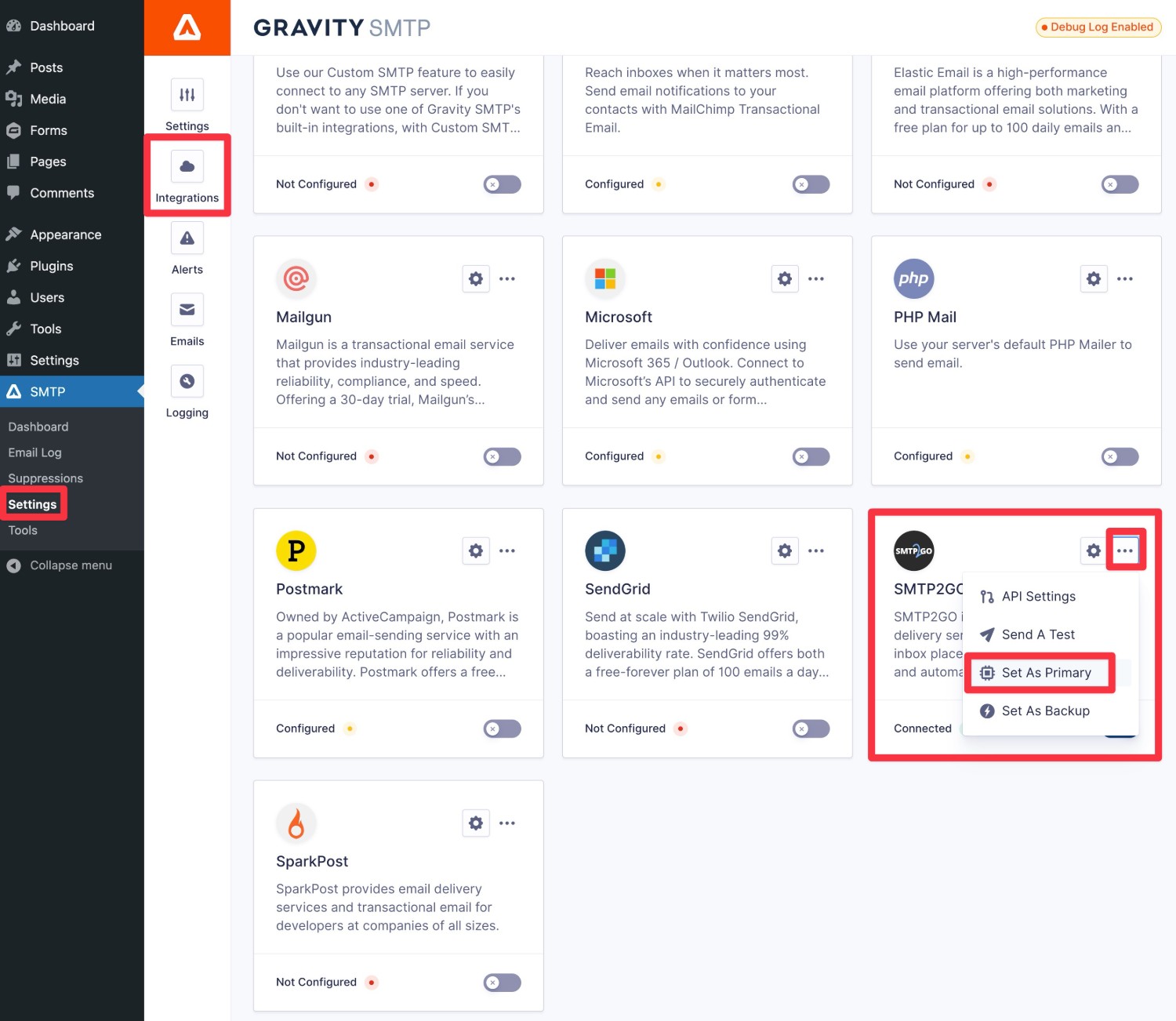Click the SMTP2GO logo icon

914,550
